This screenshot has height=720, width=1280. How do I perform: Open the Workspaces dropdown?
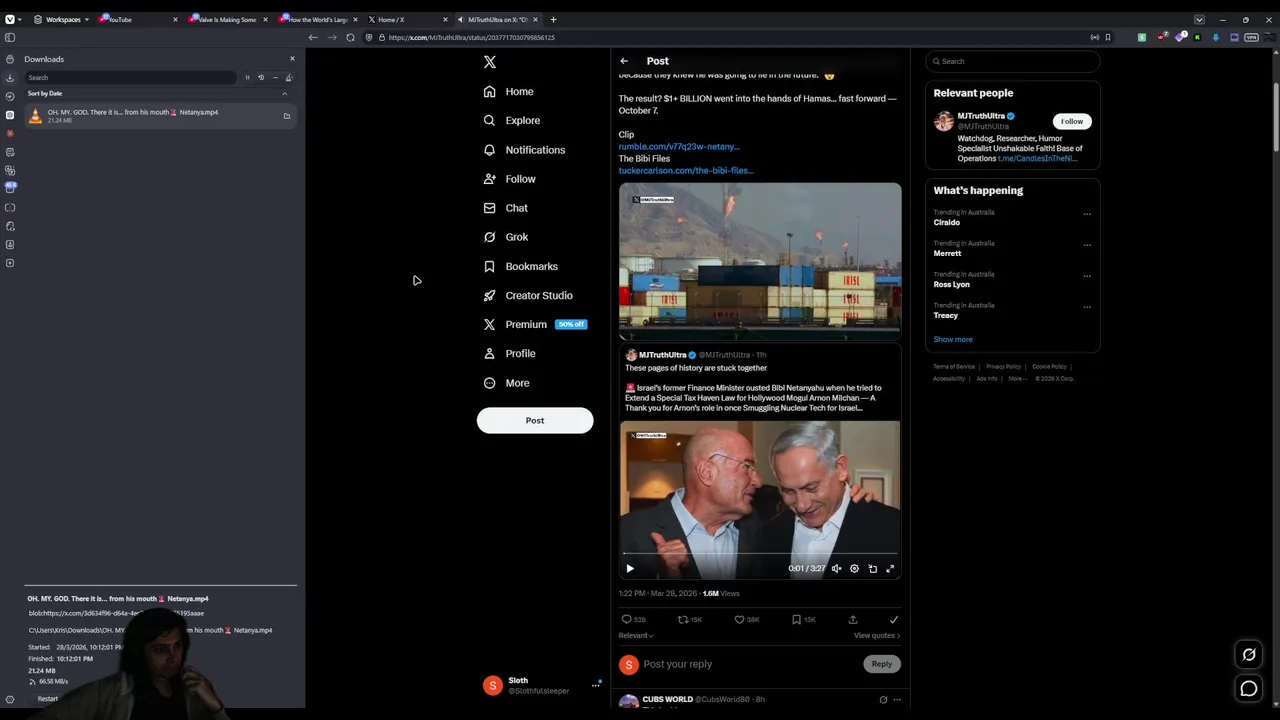tap(62, 19)
